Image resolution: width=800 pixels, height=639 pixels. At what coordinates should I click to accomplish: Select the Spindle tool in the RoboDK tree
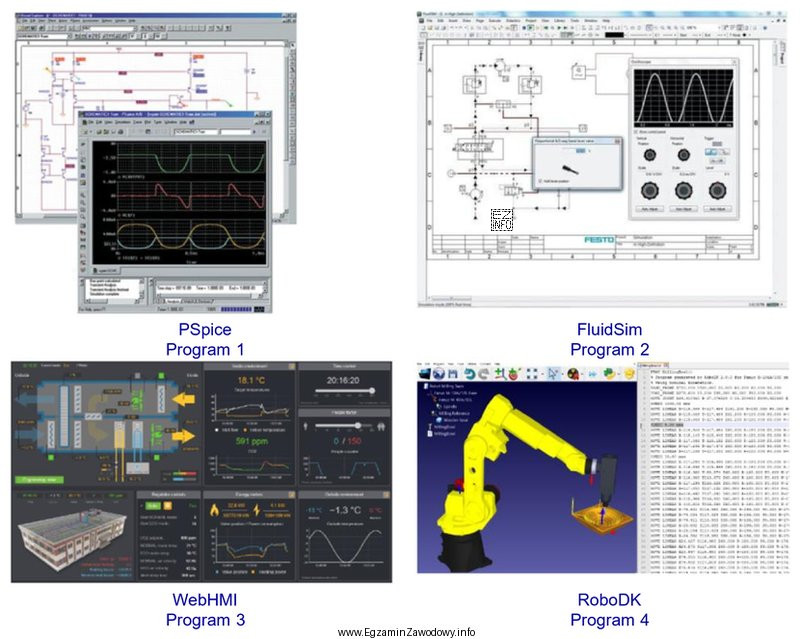[449, 406]
